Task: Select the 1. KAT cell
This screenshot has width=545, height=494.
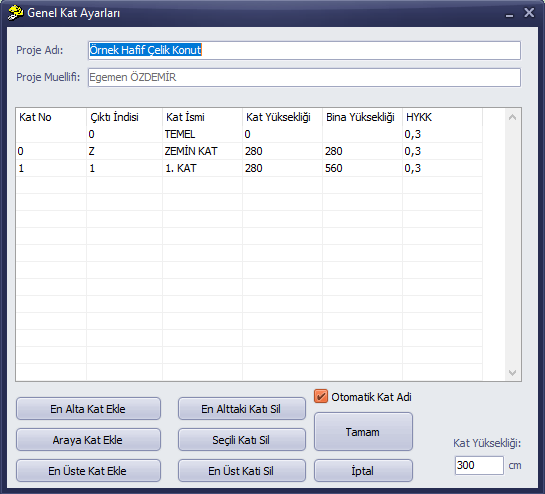Action: (203, 168)
